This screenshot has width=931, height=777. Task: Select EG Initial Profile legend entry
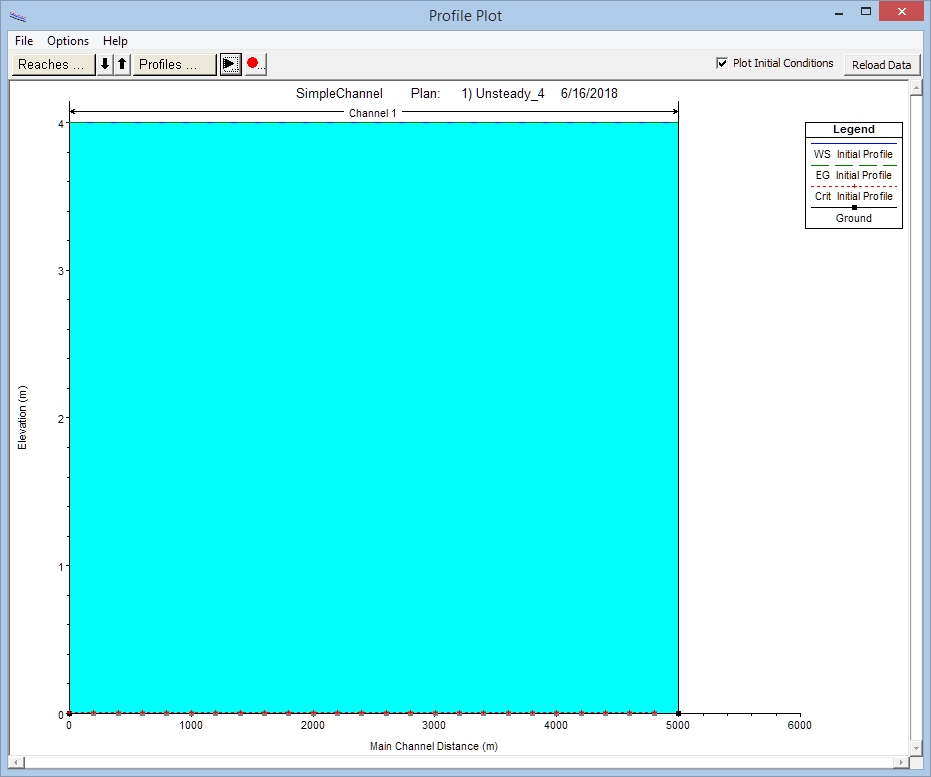[853, 175]
